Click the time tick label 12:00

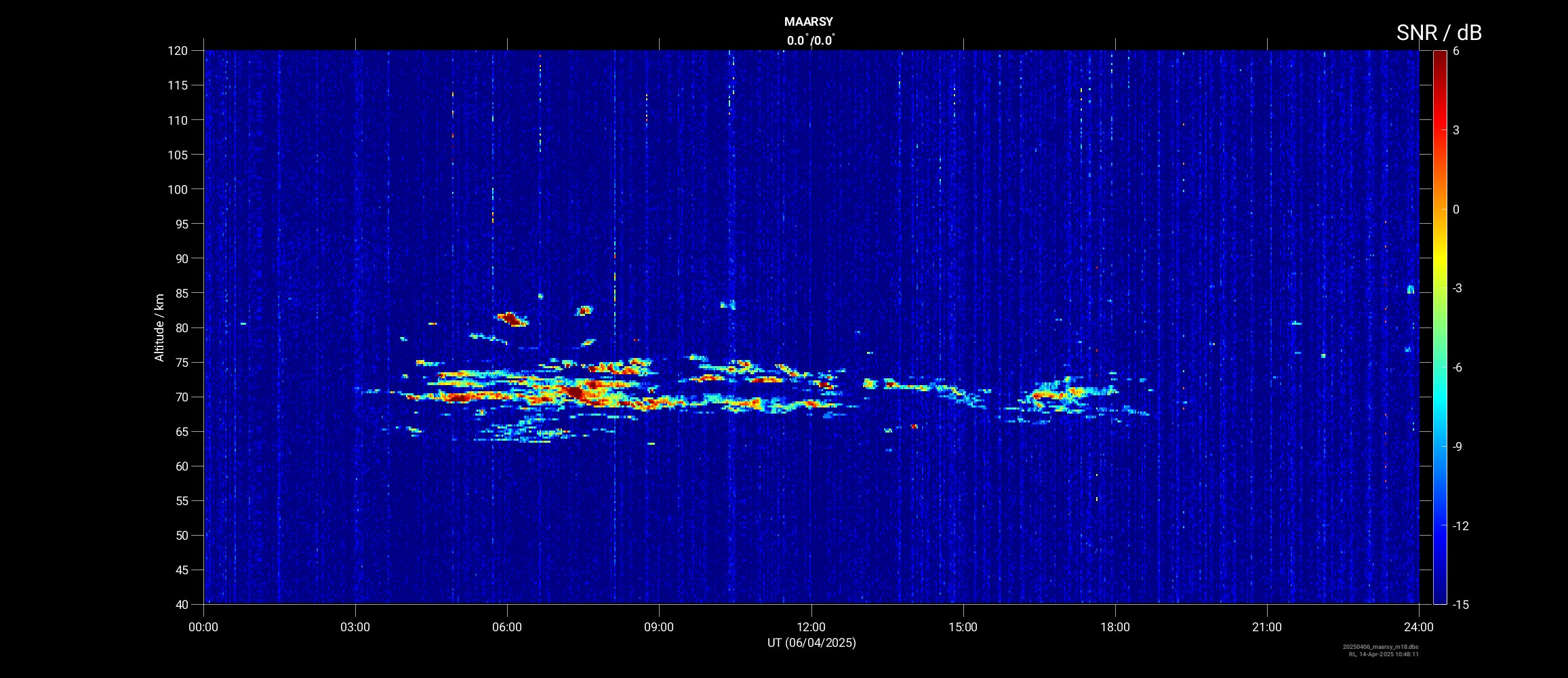click(811, 627)
